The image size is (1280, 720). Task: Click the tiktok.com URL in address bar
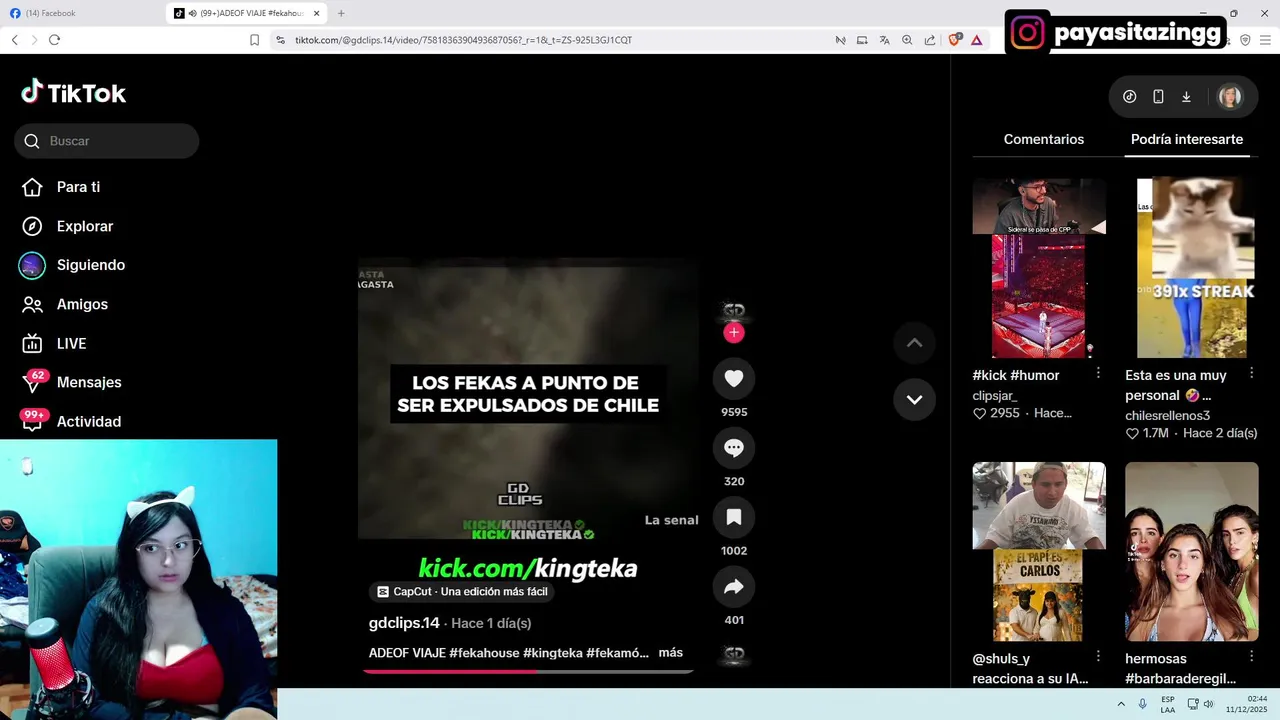(x=463, y=40)
